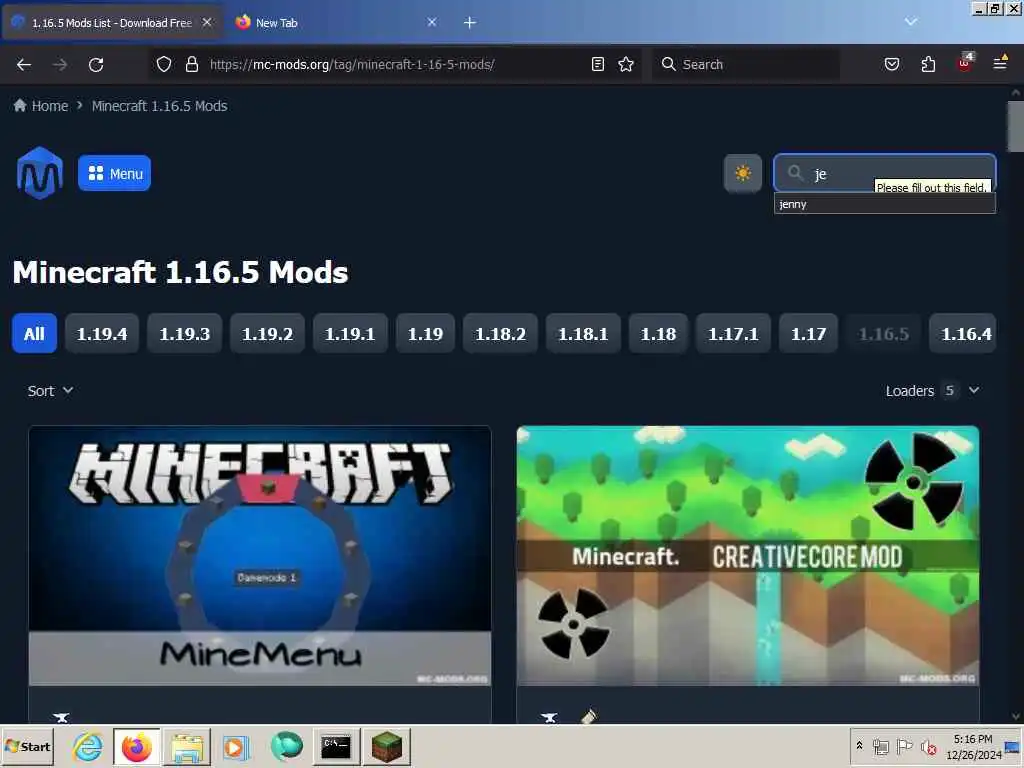The image size is (1024, 768).
Task: Open the CreativeCore Mod thumbnail
Action: [748, 556]
